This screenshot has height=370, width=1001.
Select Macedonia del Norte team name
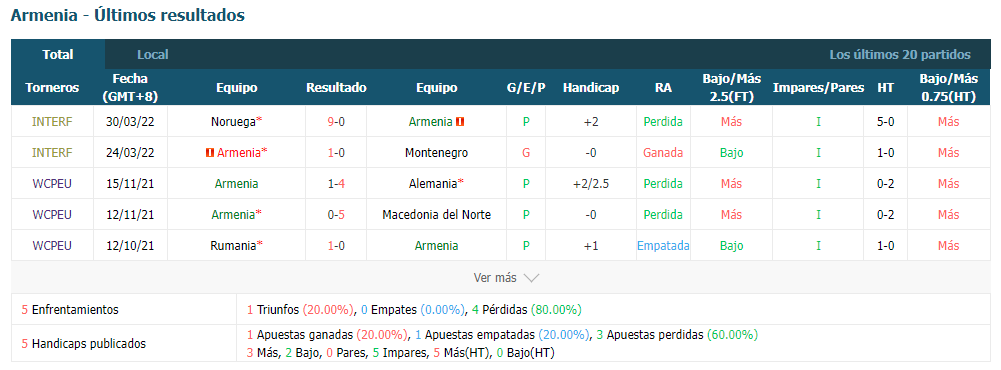tap(437, 215)
